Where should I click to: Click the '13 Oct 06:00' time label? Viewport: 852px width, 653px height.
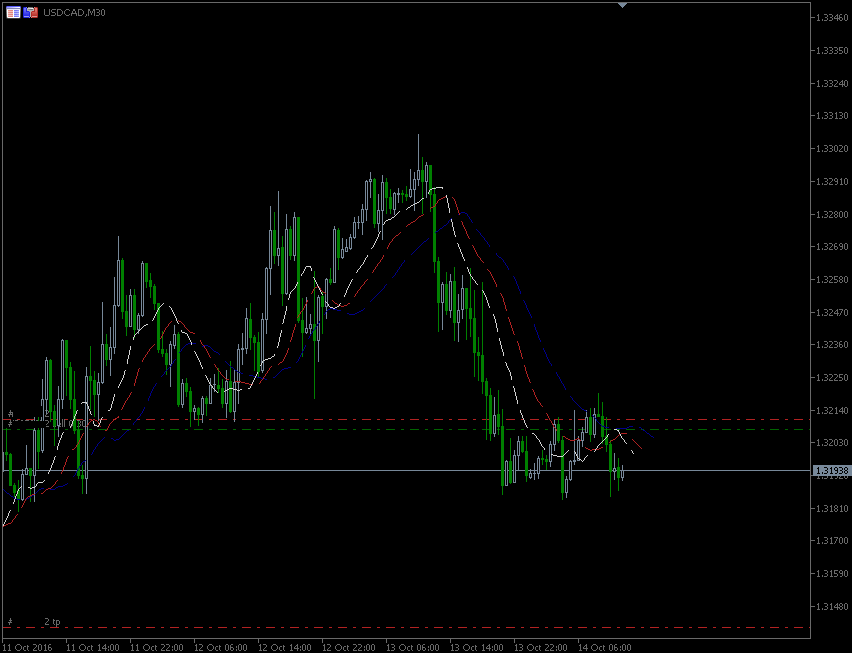coord(412,648)
